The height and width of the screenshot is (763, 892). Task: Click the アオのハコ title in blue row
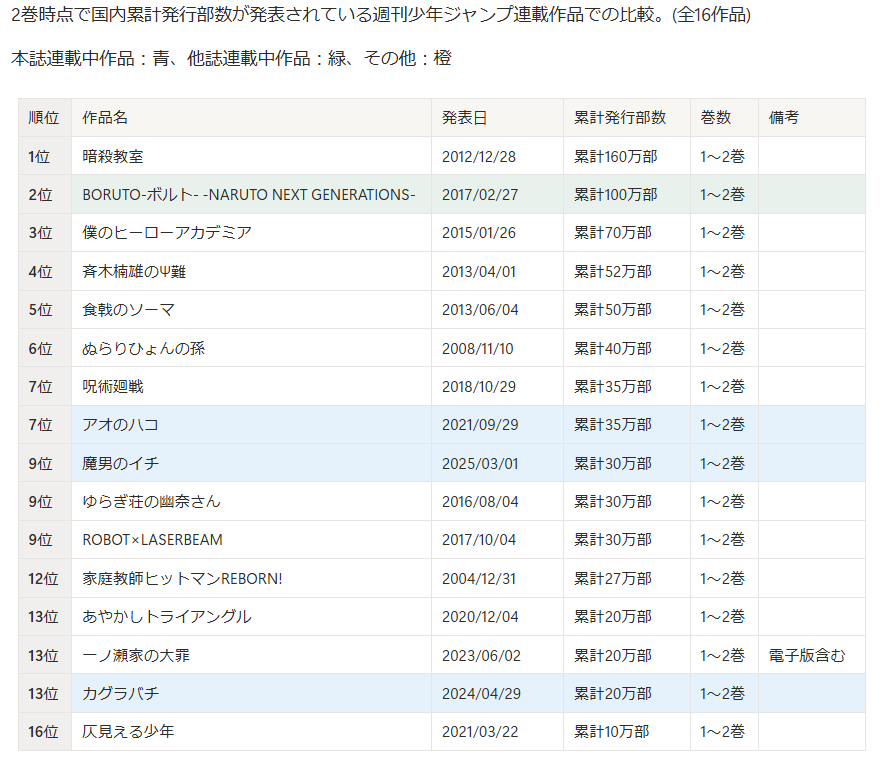[x=121, y=425]
